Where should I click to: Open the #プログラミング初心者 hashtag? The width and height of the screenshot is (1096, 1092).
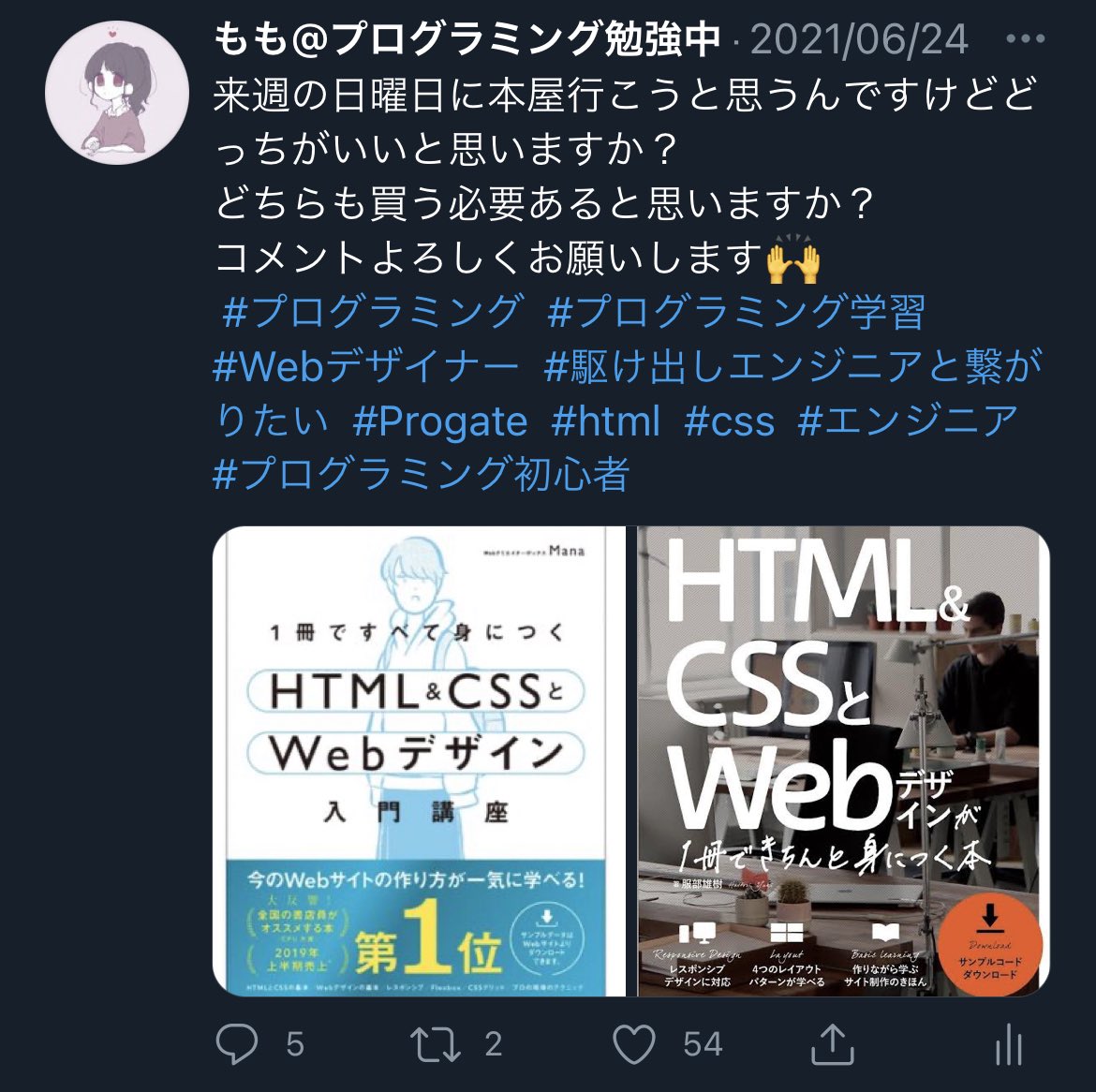[422, 475]
